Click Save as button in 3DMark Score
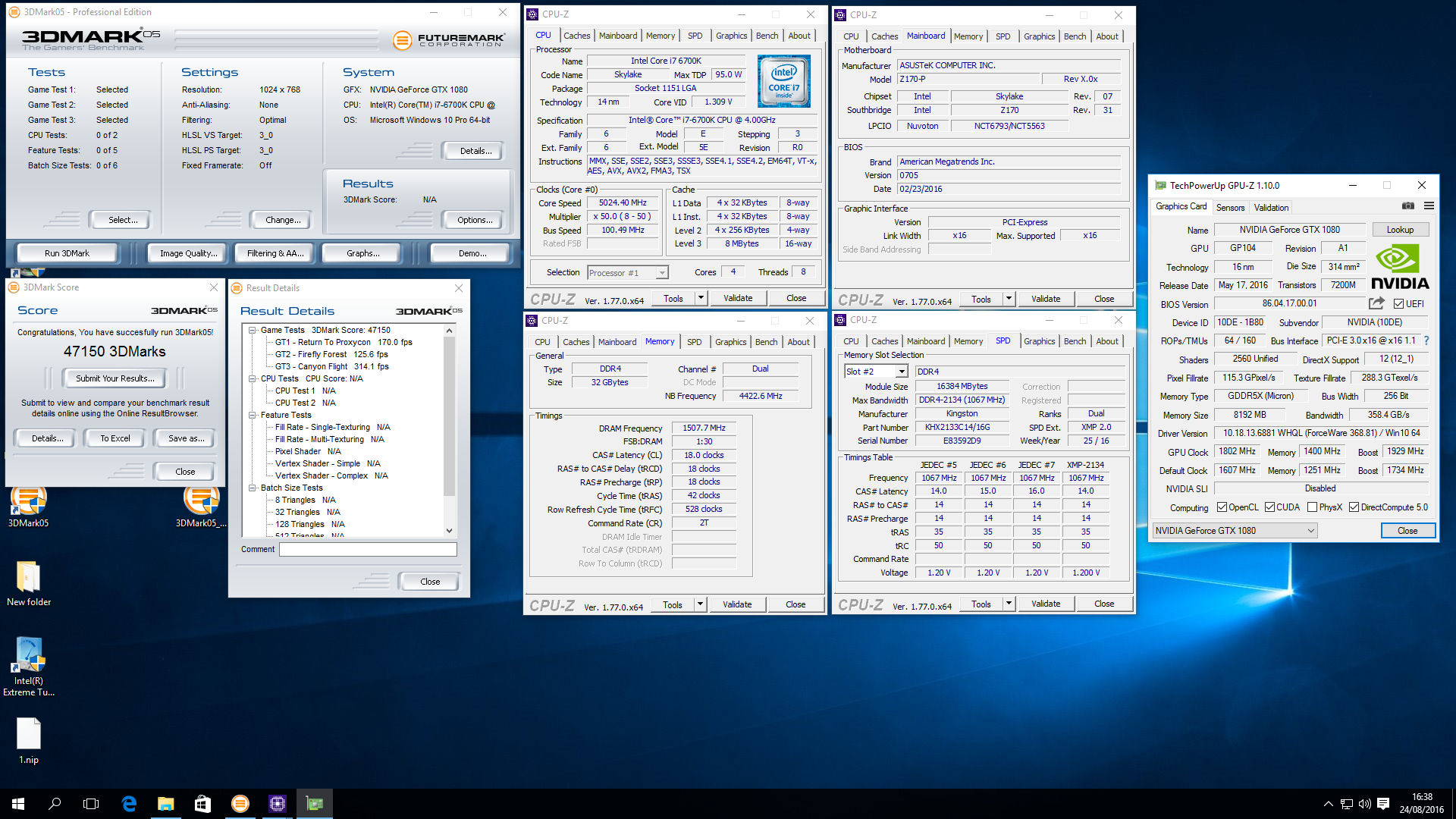Image resolution: width=1456 pixels, height=819 pixels. pos(186,438)
